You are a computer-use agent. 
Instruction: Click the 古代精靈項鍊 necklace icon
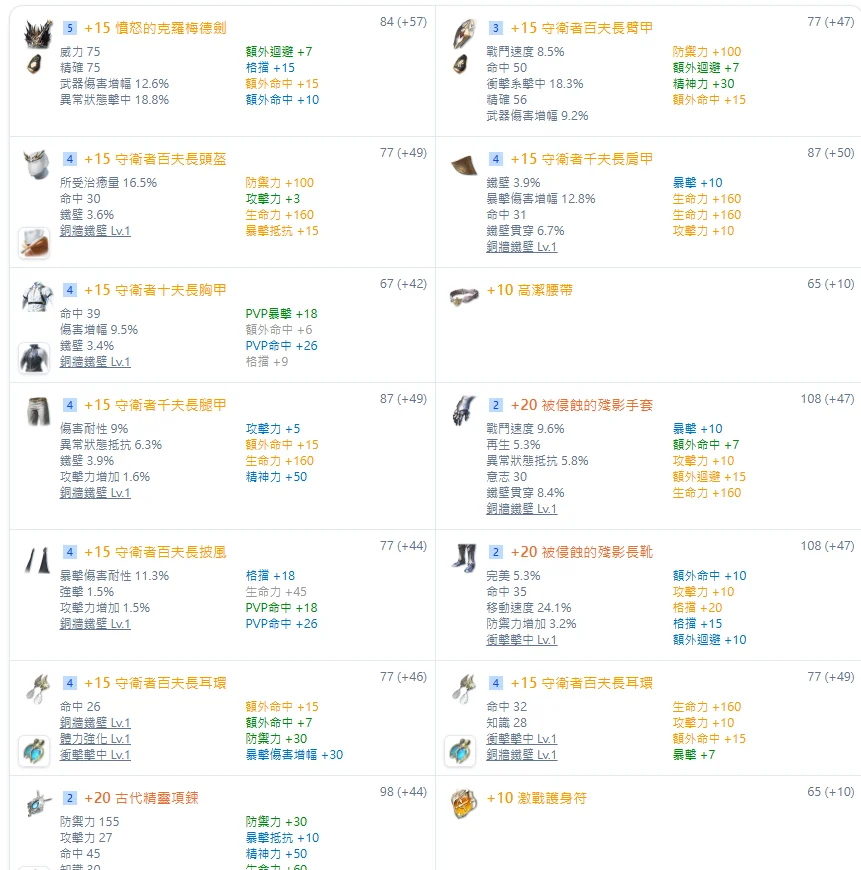click(36, 802)
